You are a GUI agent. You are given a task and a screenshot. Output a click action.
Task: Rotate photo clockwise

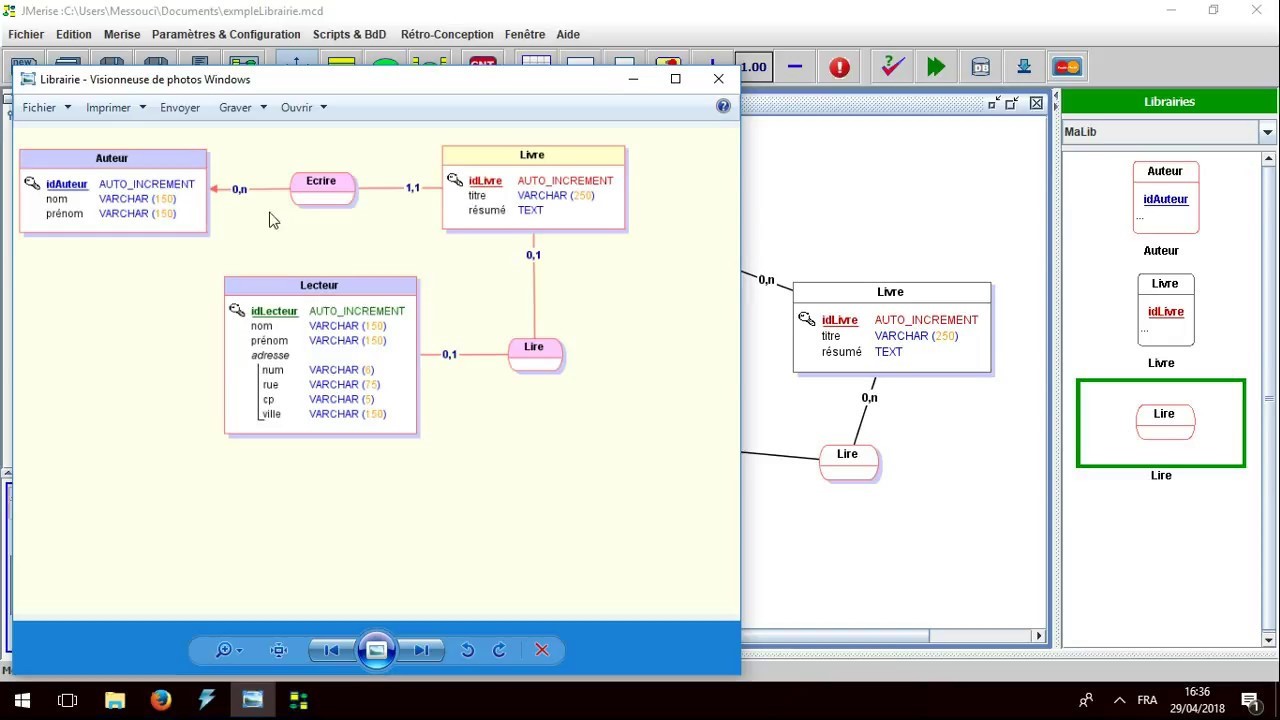point(499,650)
